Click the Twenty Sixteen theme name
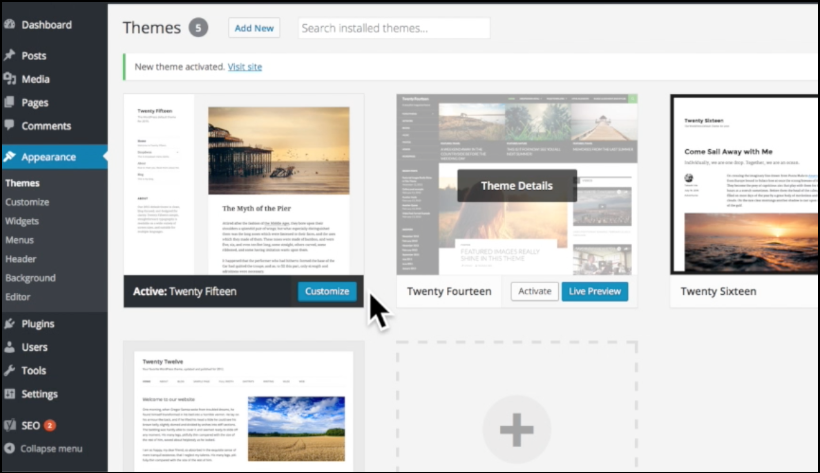The image size is (820, 473). tap(719, 291)
